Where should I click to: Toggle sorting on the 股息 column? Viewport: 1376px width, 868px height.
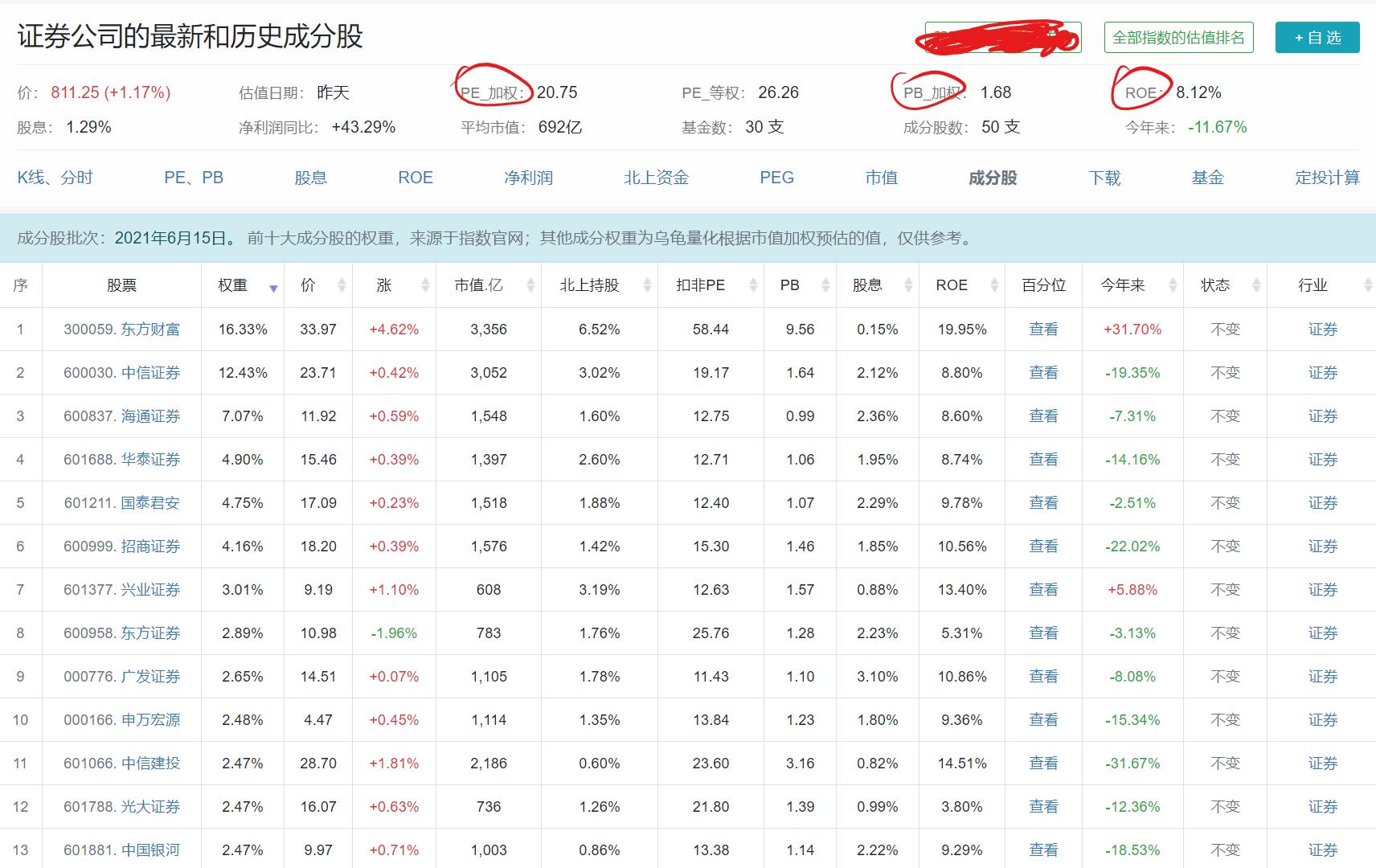pyautogui.click(x=908, y=285)
